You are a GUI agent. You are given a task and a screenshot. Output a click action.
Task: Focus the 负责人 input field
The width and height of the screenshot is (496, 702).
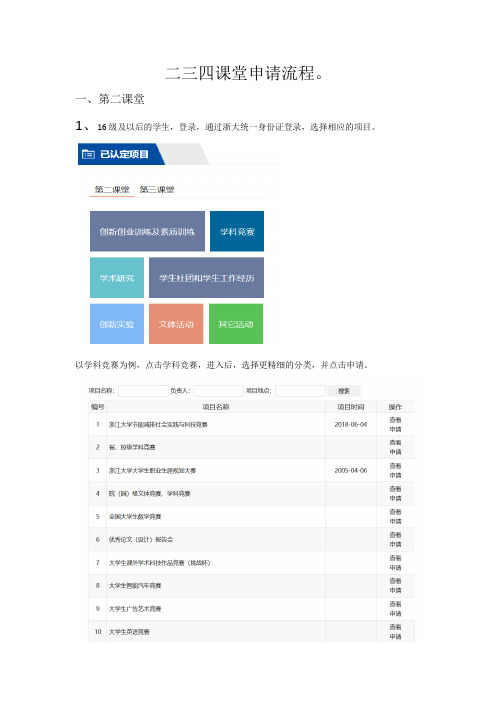pos(218,391)
